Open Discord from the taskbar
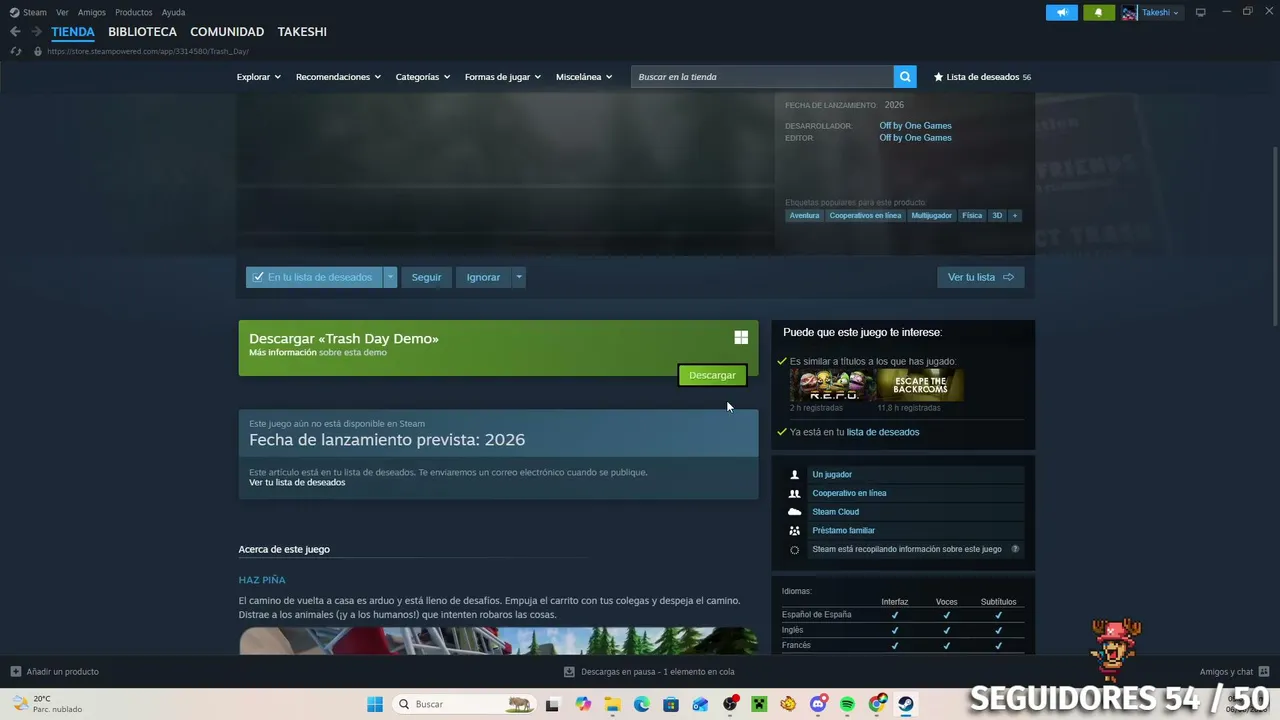Image resolution: width=1280 pixels, height=720 pixels. (x=818, y=704)
